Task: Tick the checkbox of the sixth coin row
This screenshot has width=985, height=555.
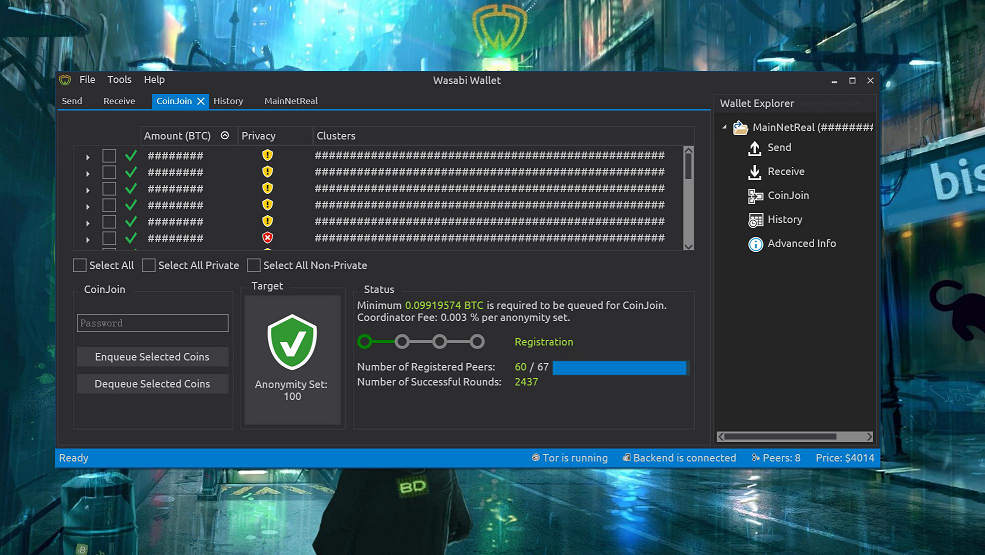Action: (109, 238)
